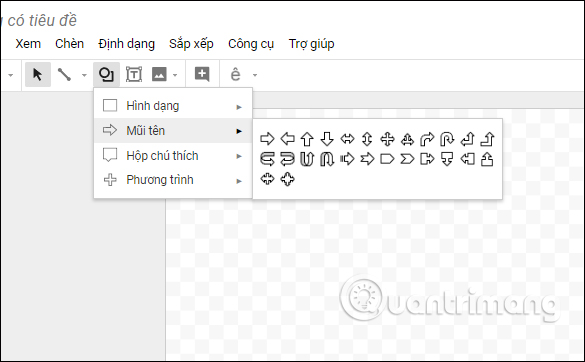
Task: Choose the left arrow callout shape
Action: coord(467,159)
